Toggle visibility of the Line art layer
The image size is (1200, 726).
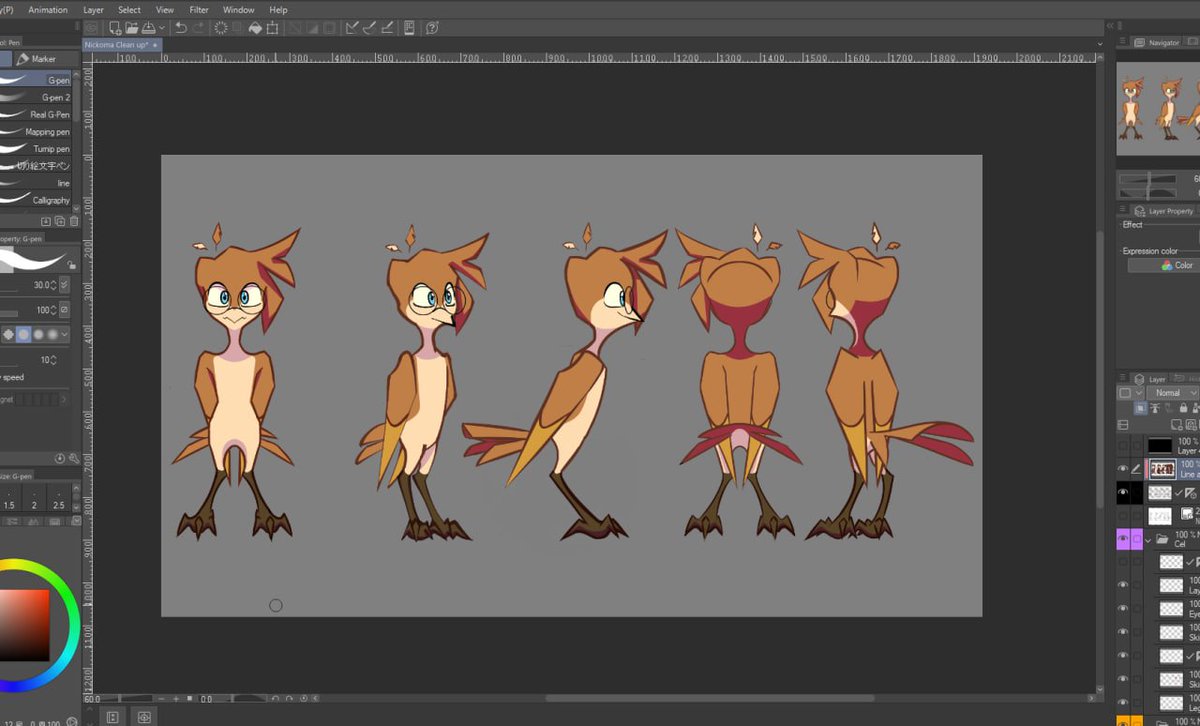click(x=1123, y=468)
